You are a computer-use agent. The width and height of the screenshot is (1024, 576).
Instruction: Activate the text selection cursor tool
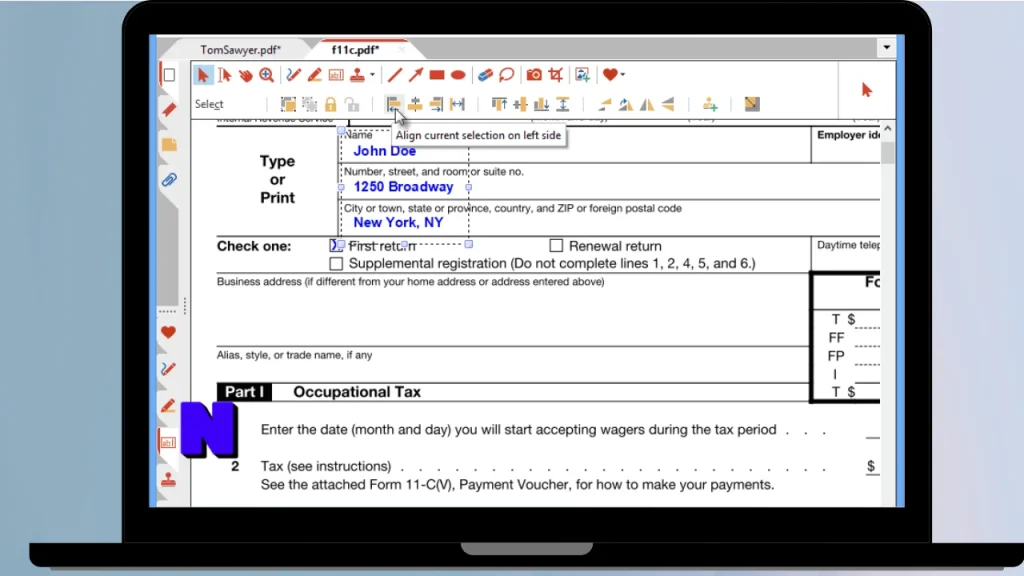(225, 75)
